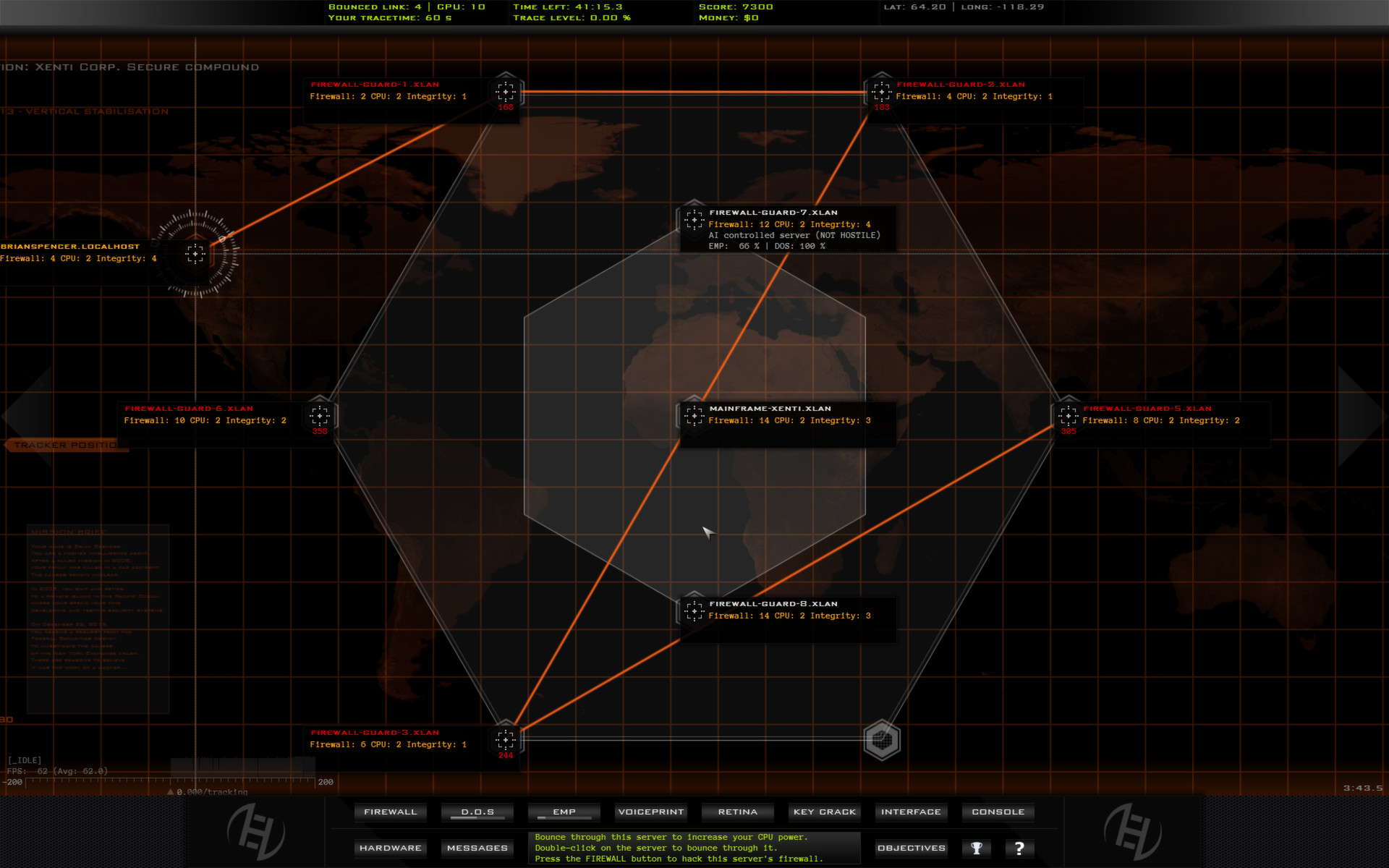
Task: Launch the EMP attack
Action: 564,812
